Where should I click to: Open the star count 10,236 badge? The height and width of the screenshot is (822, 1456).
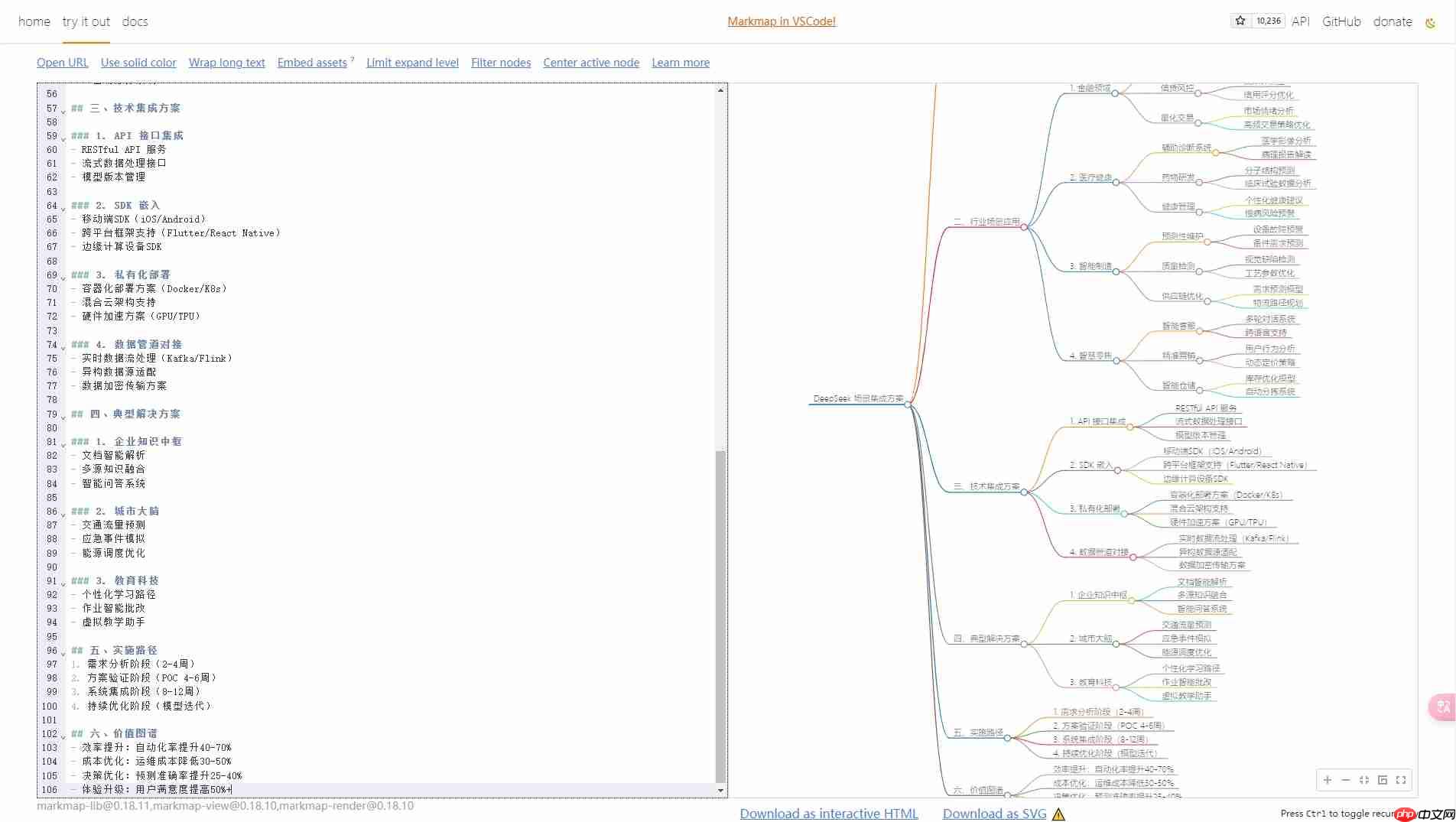pos(1268,21)
